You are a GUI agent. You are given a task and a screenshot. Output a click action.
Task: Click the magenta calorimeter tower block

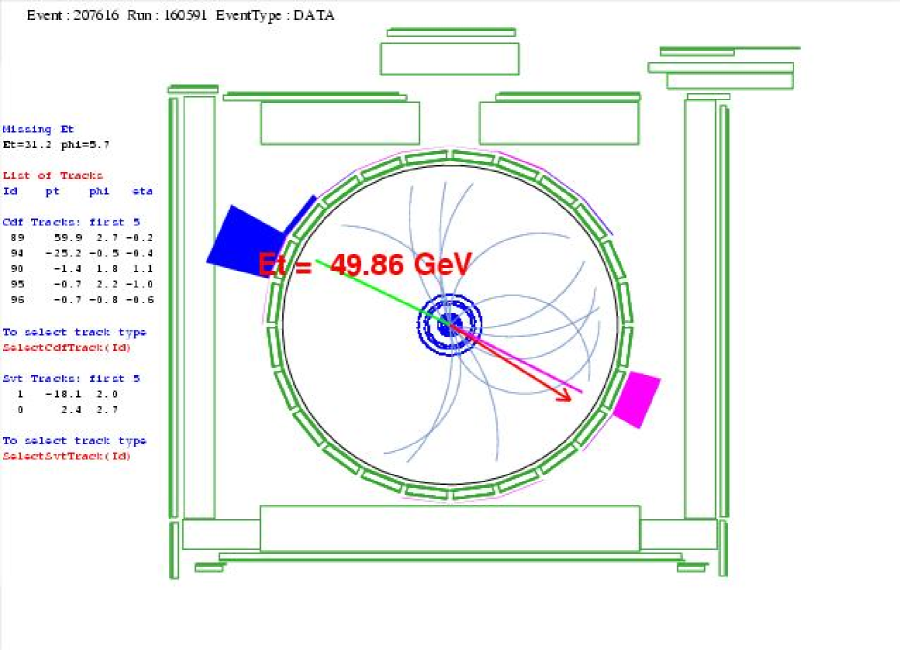pos(636,398)
